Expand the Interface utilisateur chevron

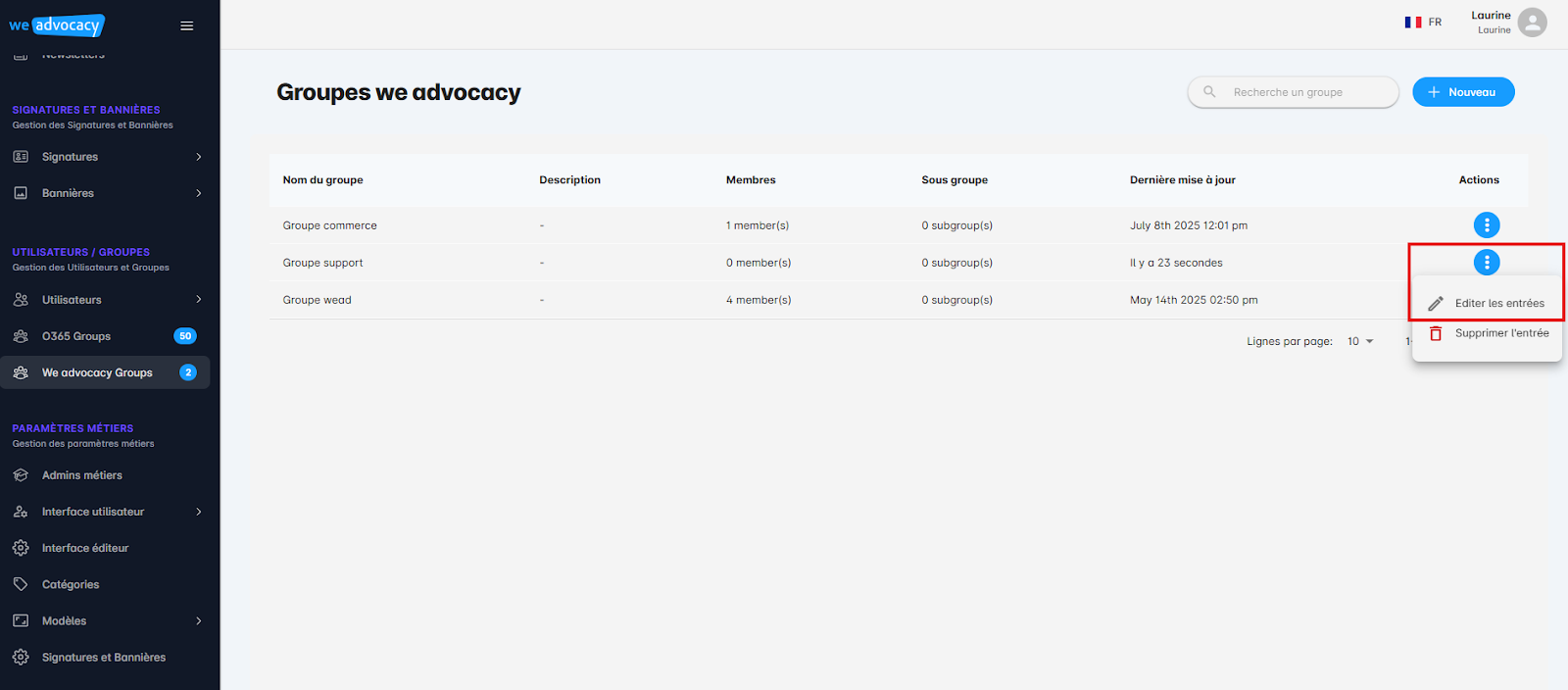tap(199, 512)
